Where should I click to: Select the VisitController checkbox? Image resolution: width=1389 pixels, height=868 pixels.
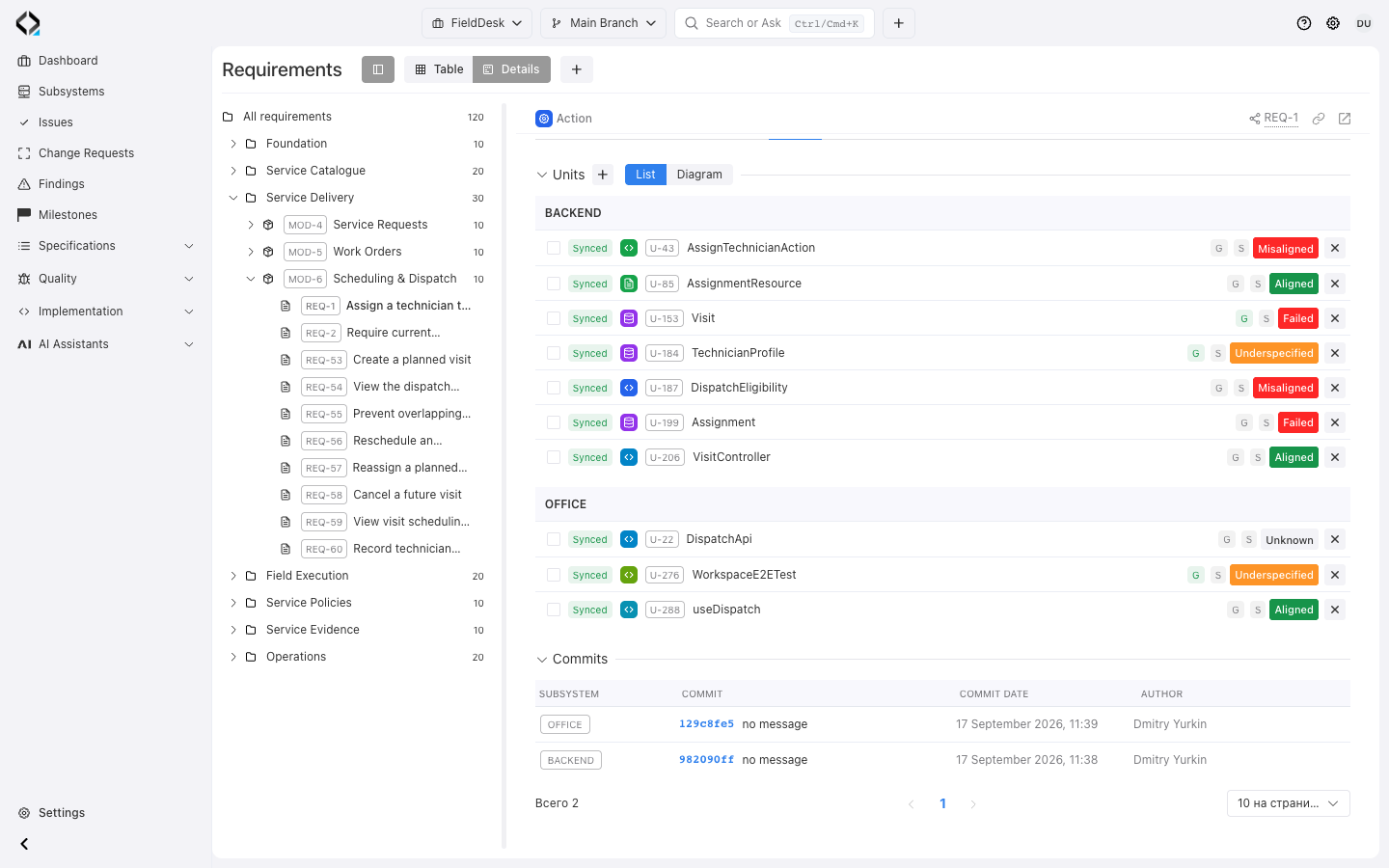pyautogui.click(x=554, y=457)
